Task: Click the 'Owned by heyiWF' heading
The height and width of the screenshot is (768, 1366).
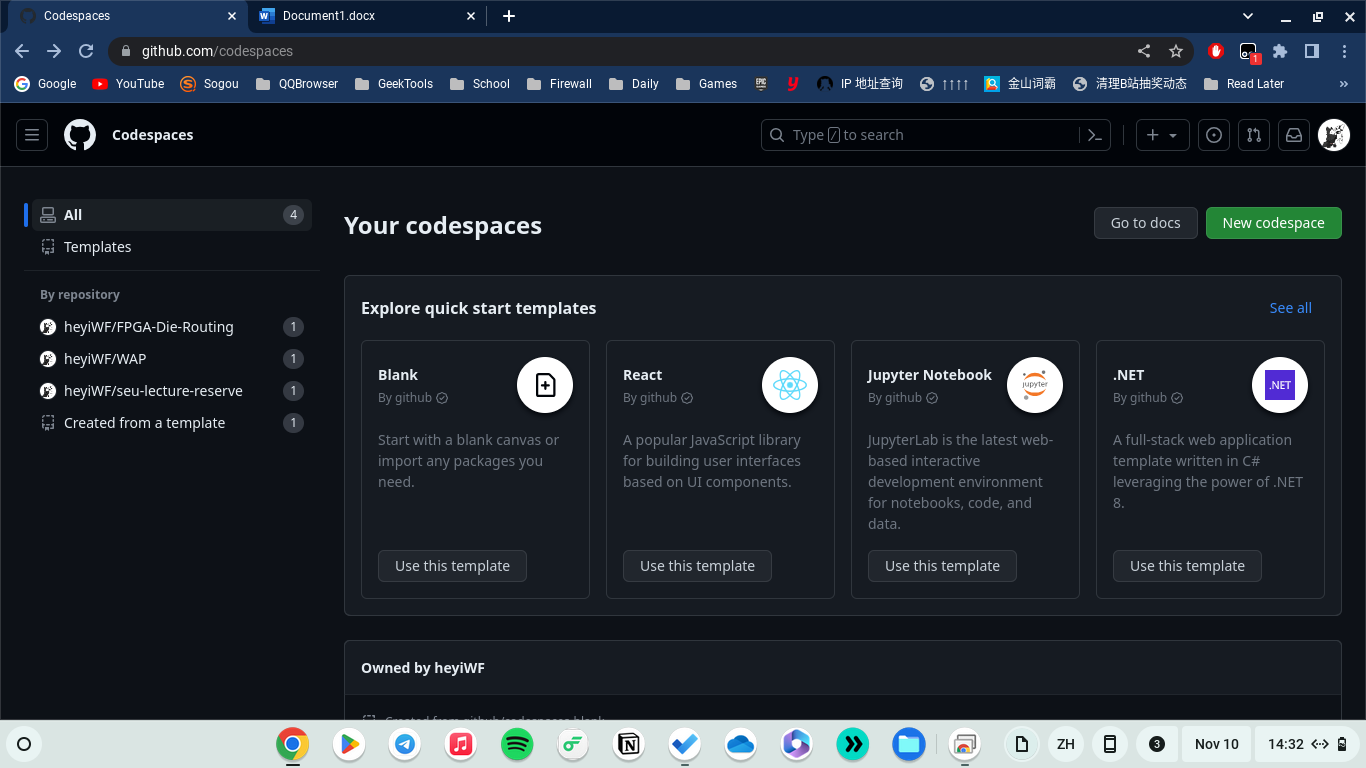Action: pyautogui.click(x=423, y=668)
